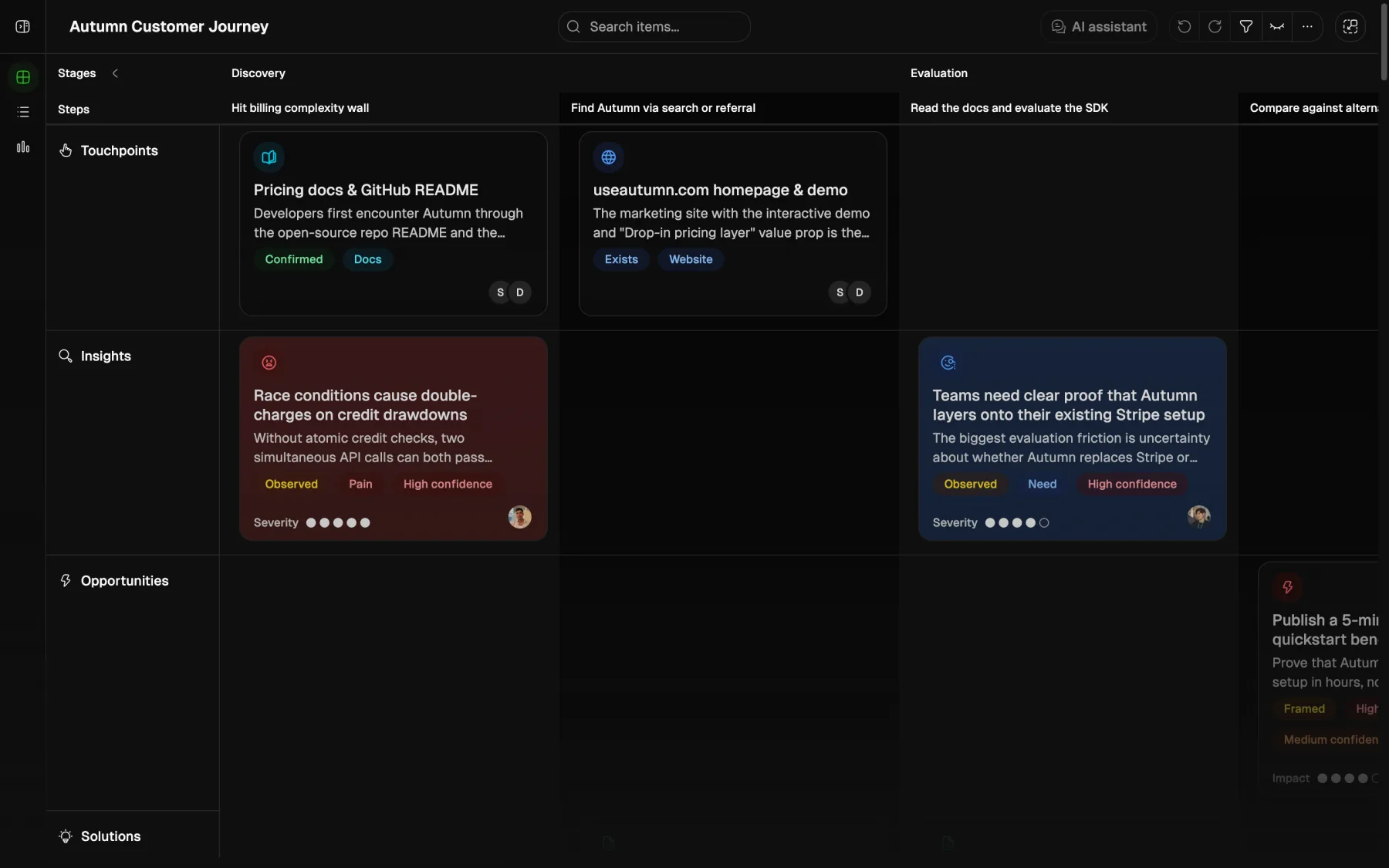
Task: Toggle the closed-eye visibility icon in toolbar
Action: point(1276,26)
